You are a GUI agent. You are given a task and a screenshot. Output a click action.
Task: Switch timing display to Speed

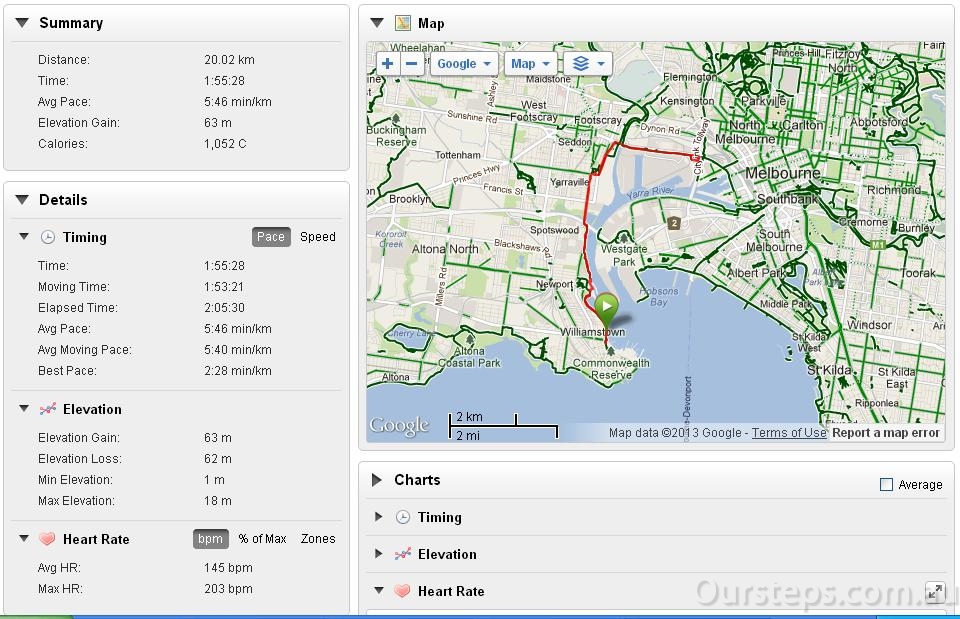(318, 237)
